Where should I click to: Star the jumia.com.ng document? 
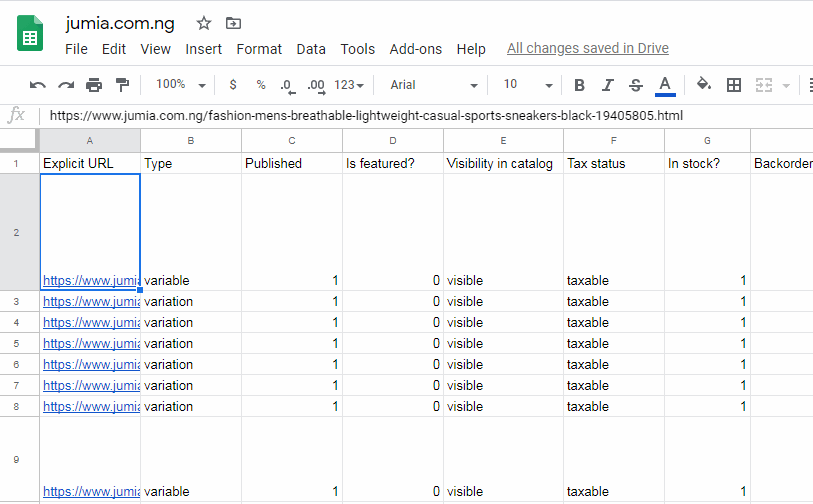[204, 23]
